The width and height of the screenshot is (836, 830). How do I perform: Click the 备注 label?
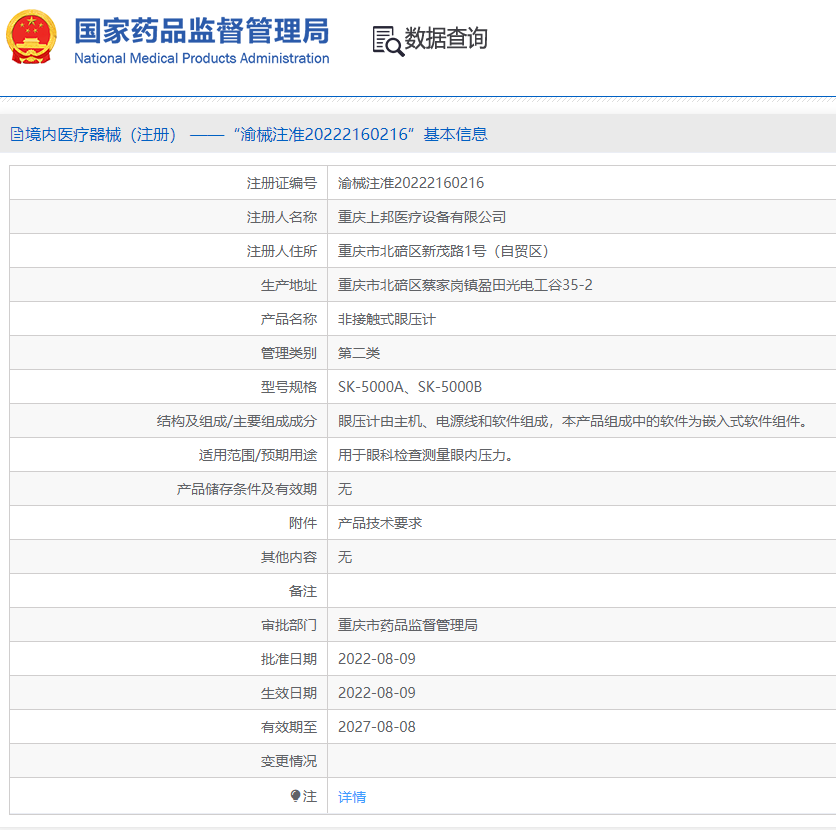pyautogui.click(x=303, y=591)
